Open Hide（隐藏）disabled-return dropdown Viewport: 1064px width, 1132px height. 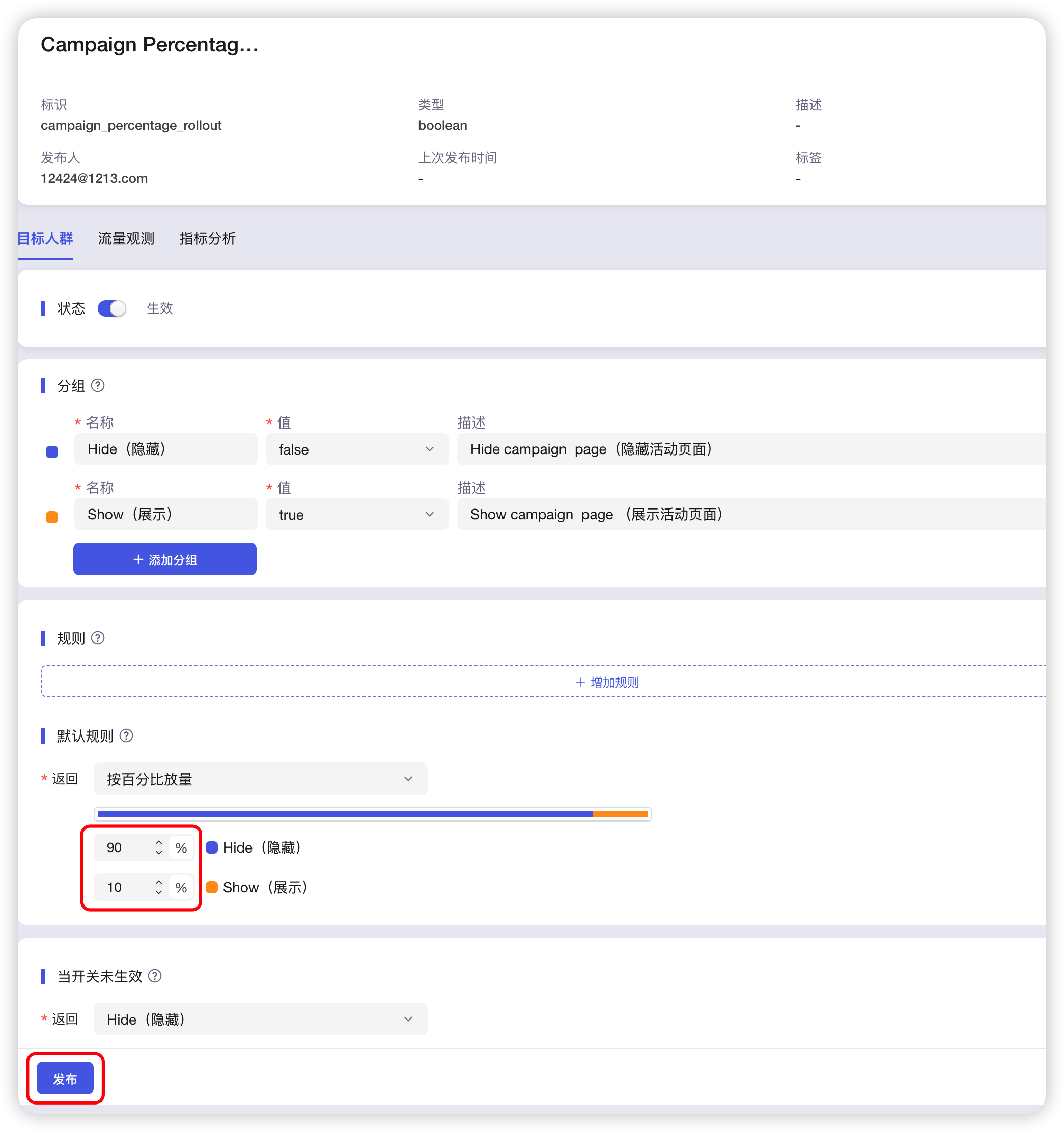coord(260,1018)
